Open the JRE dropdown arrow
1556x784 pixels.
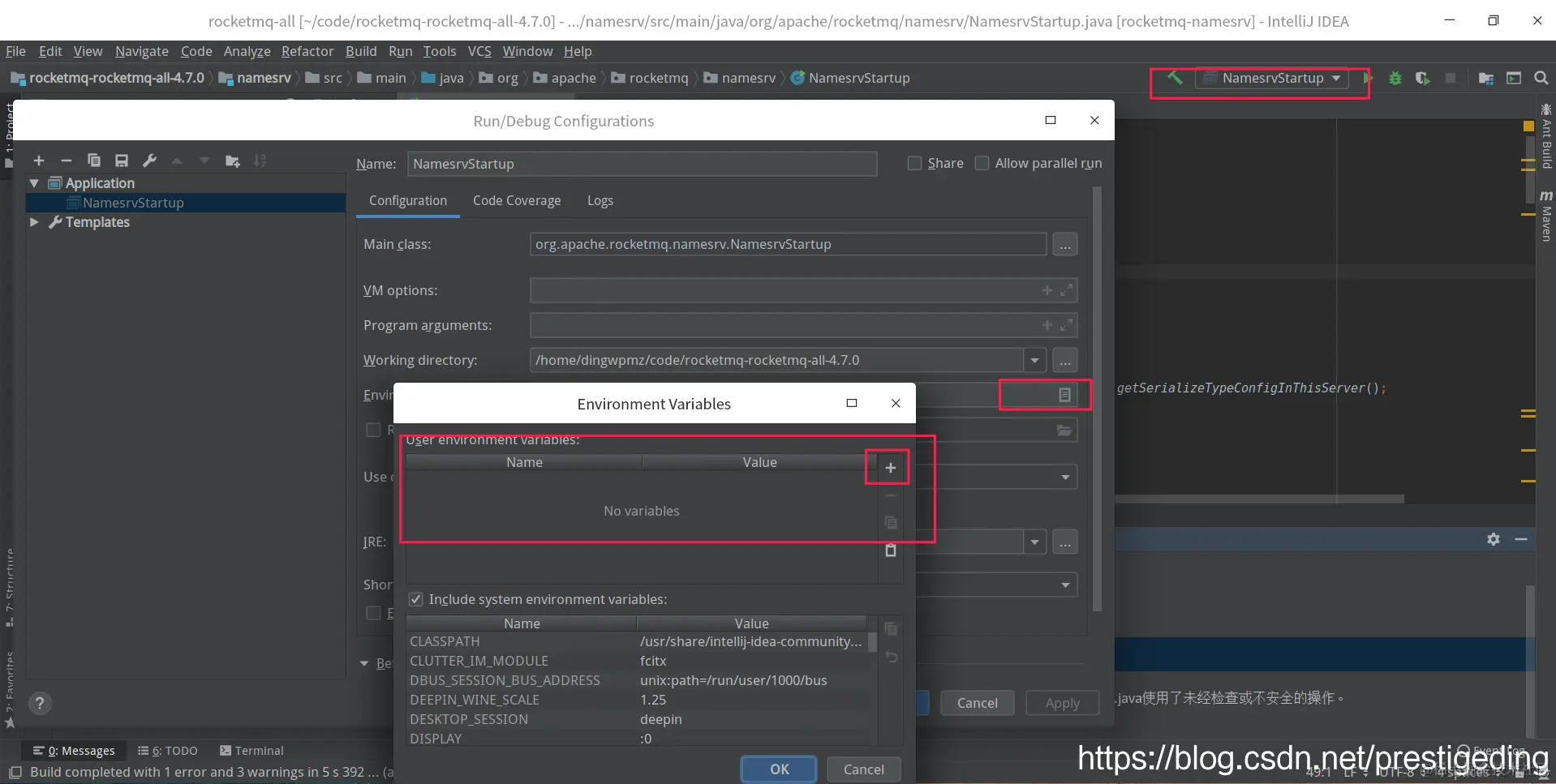(1034, 542)
